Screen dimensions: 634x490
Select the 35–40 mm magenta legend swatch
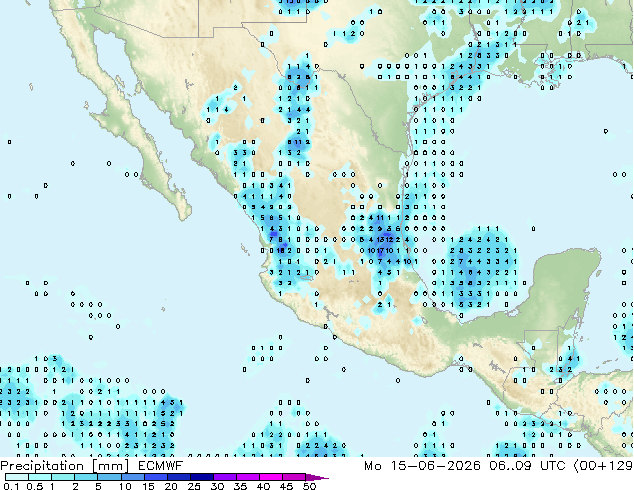coord(247,477)
